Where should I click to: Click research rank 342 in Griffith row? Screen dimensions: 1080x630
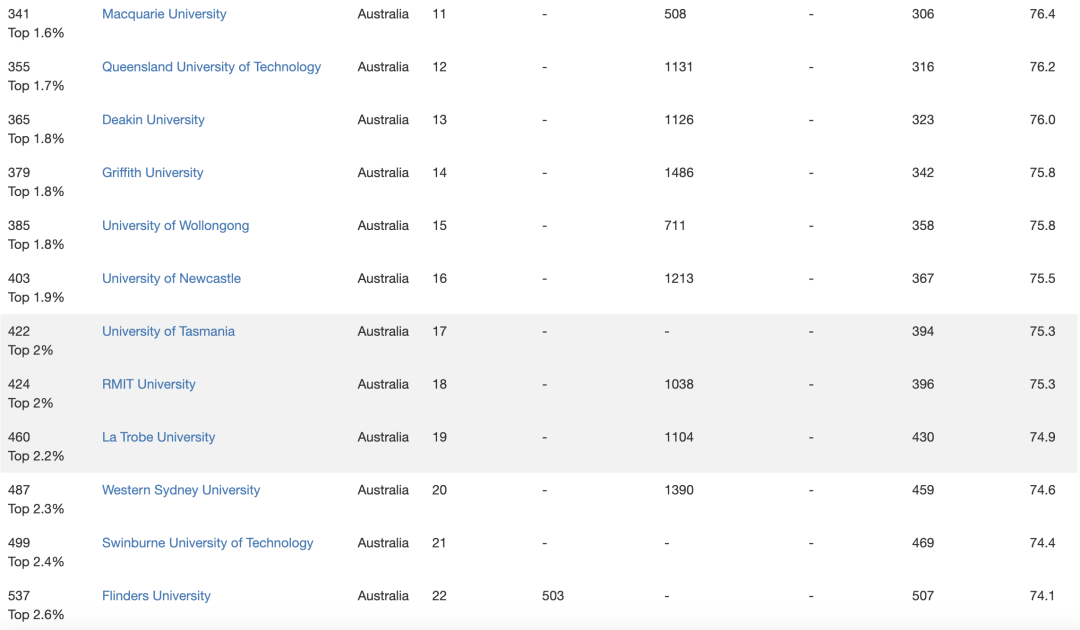pos(923,173)
